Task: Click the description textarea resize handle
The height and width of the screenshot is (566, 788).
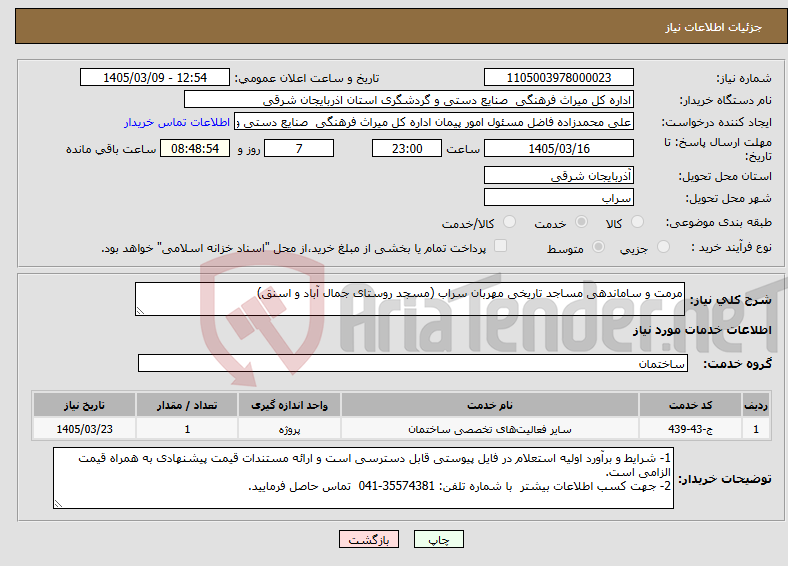Action: [140, 311]
